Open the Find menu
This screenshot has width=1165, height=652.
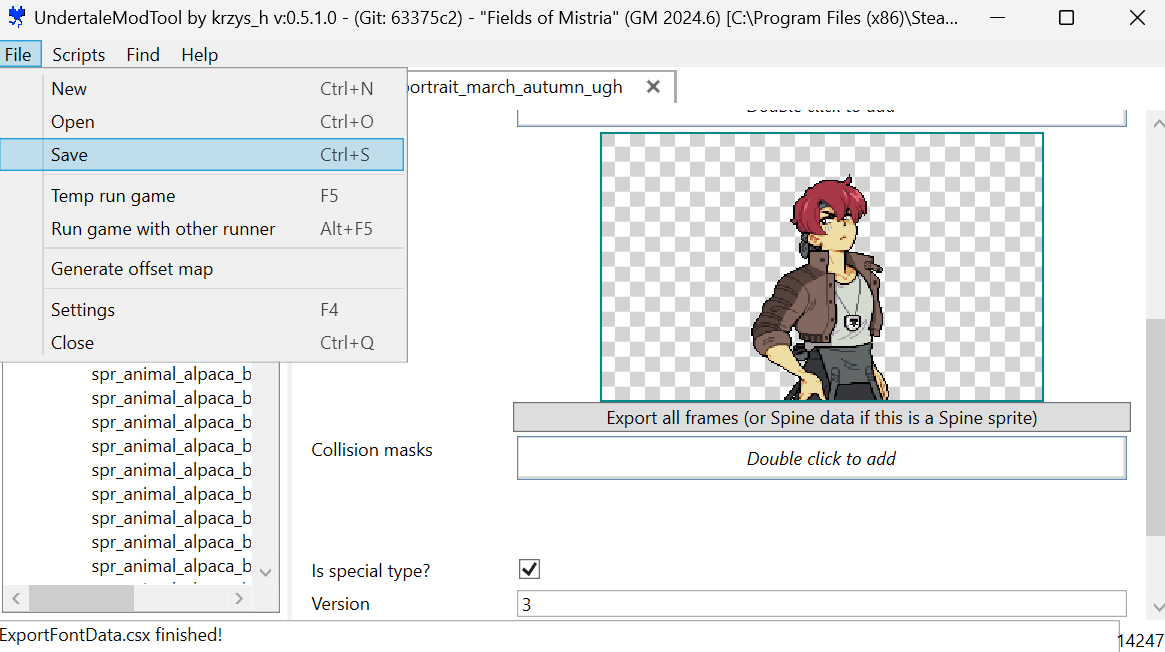pos(143,54)
